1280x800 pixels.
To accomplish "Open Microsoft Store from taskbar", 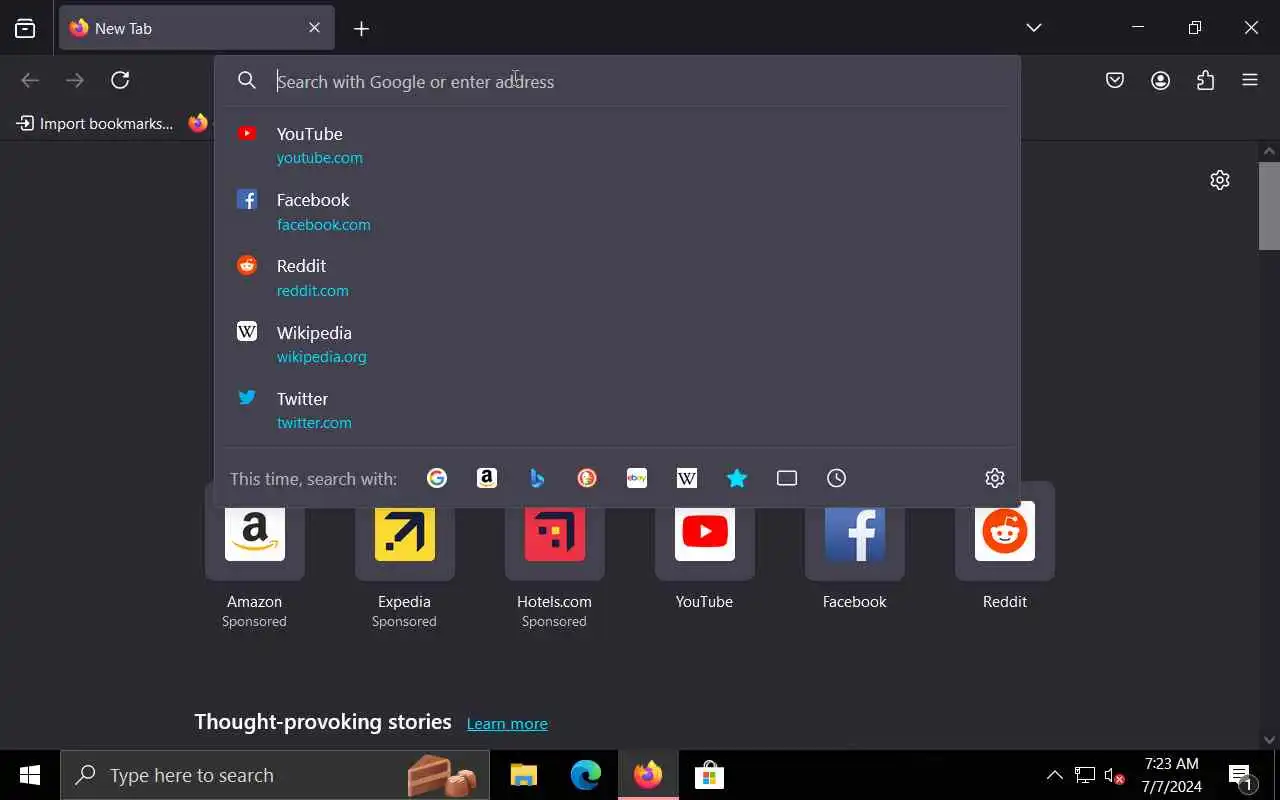I will [709, 775].
